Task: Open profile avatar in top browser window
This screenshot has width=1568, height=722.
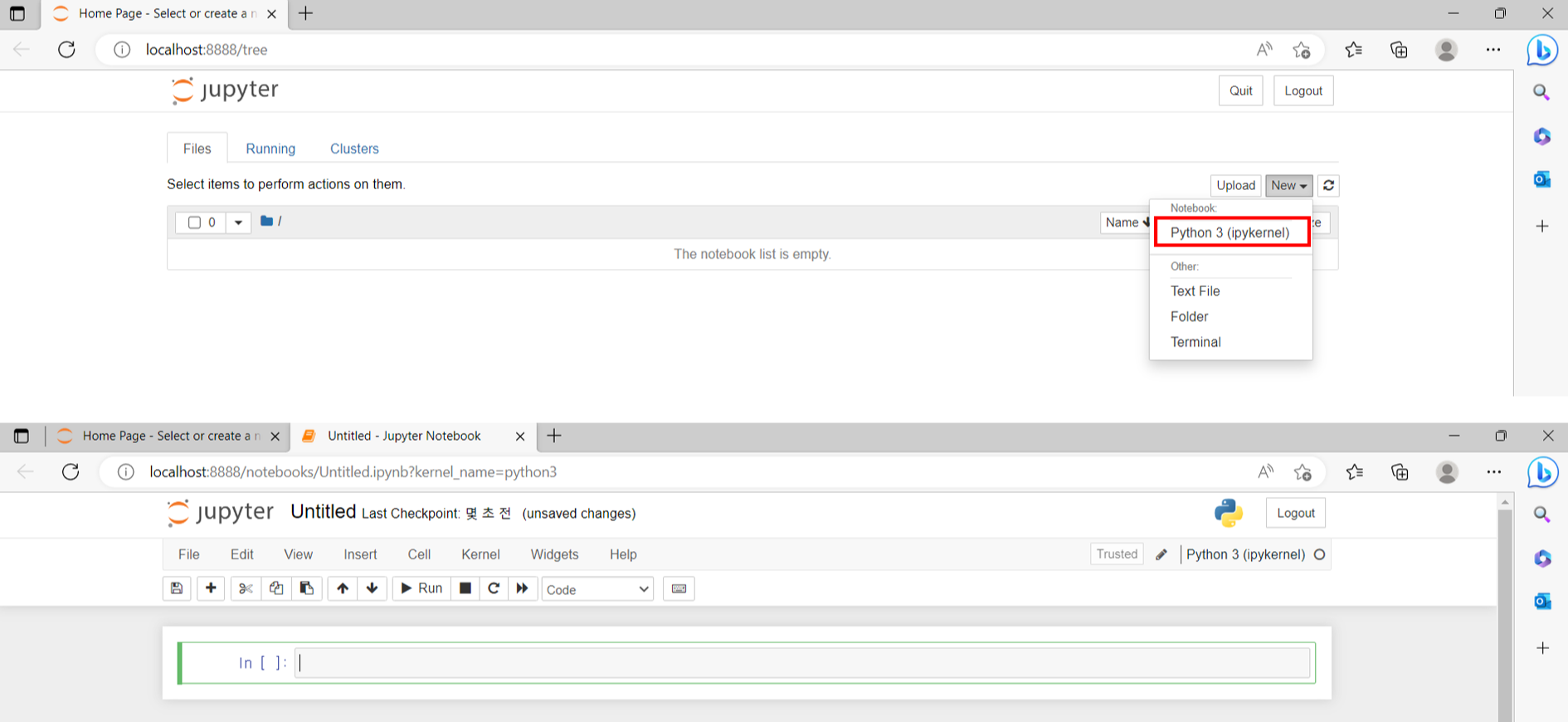Action: coord(1446,50)
